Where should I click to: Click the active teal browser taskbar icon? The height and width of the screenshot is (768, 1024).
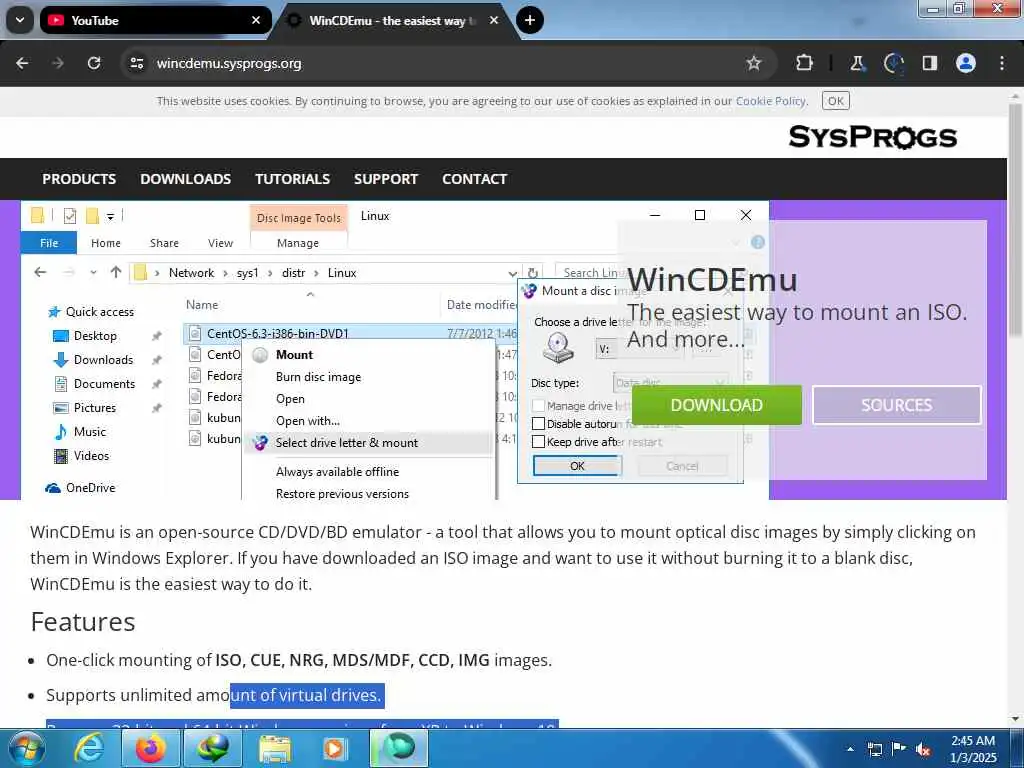coord(399,748)
